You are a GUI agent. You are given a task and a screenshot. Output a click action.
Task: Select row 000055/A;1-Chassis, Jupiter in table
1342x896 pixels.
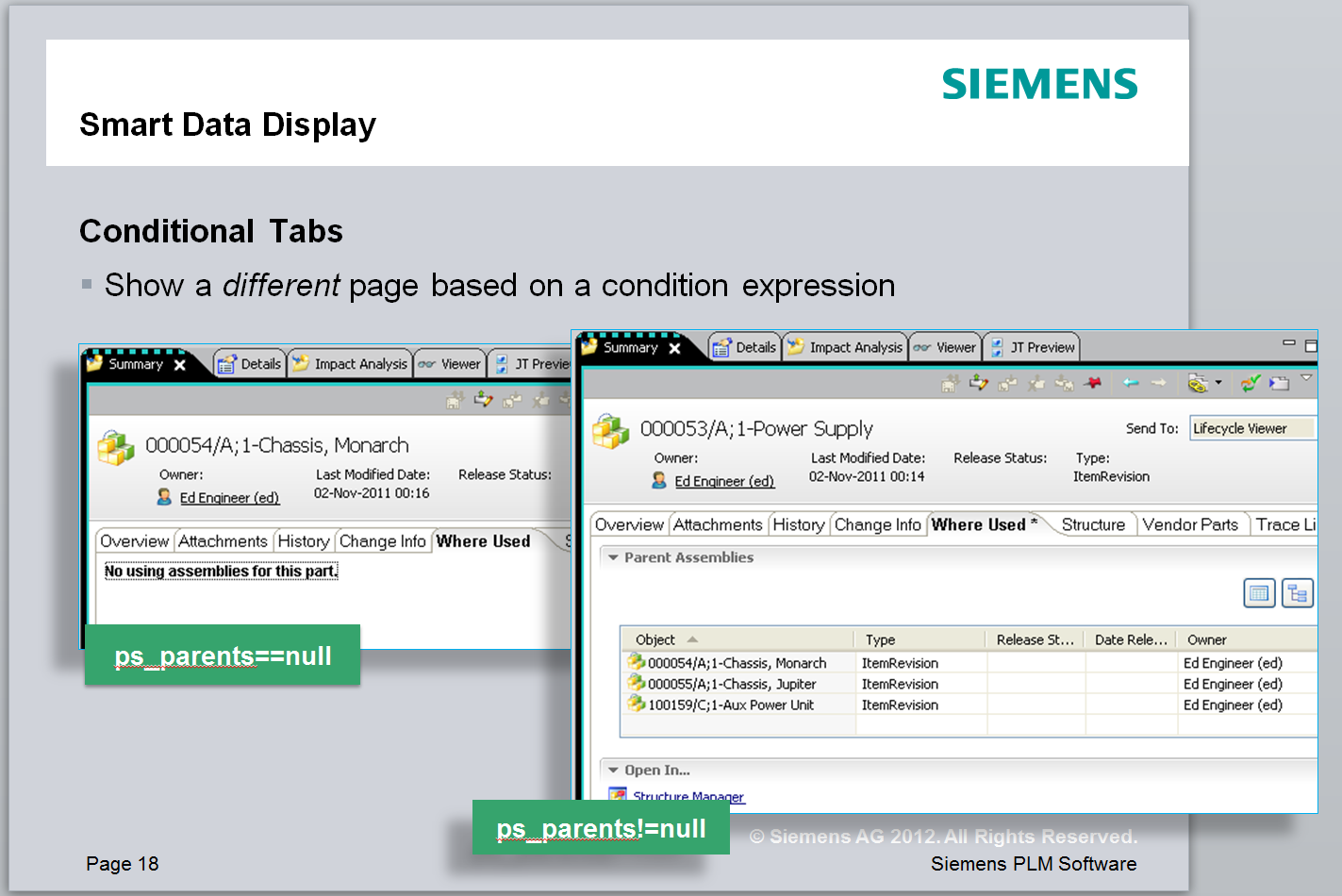pos(969,684)
